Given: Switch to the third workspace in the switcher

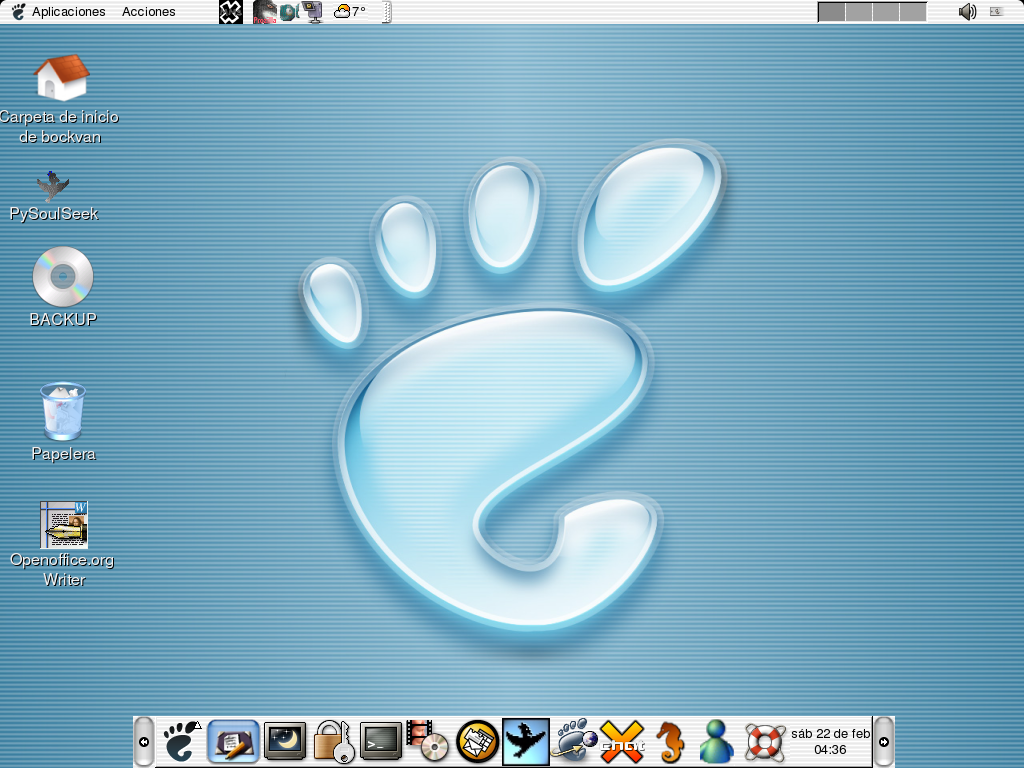Looking at the screenshot, I should click(x=886, y=12).
